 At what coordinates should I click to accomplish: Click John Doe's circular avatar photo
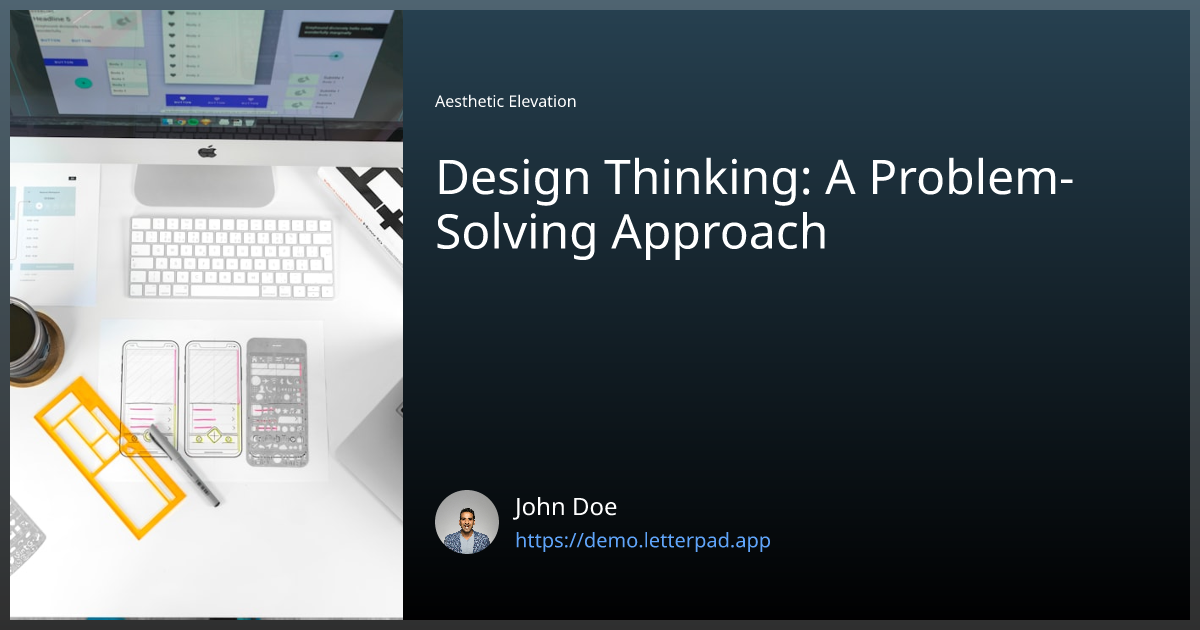tap(466, 521)
